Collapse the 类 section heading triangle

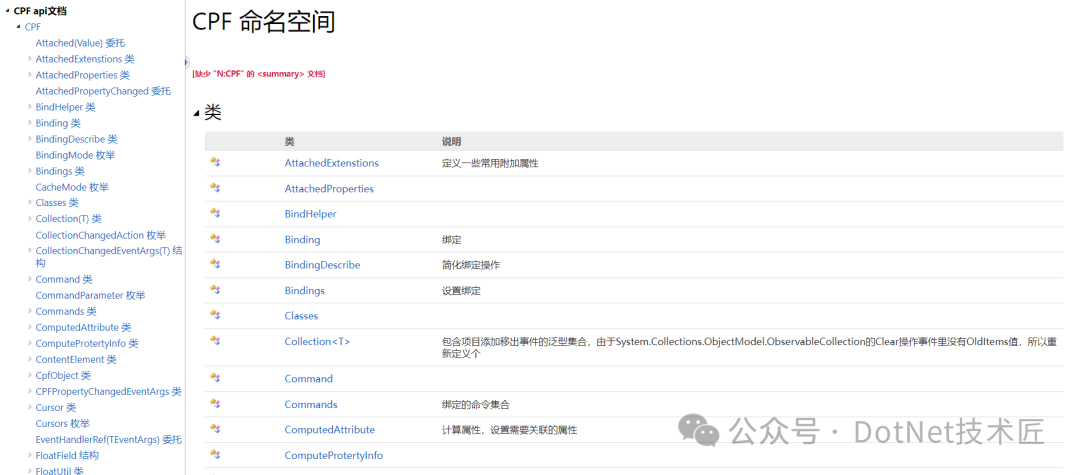[196, 114]
